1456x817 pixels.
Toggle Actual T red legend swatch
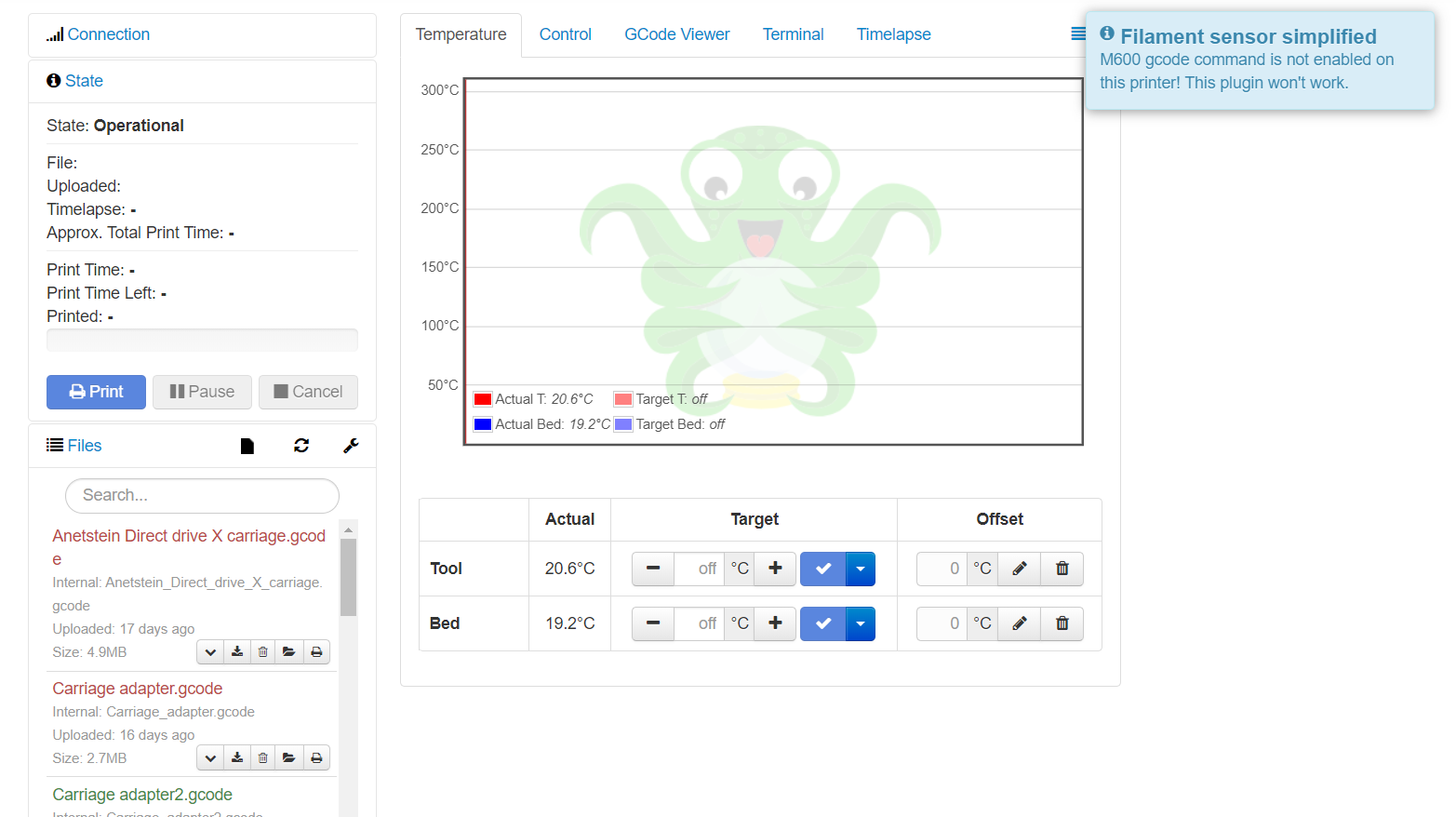click(x=483, y=399)
